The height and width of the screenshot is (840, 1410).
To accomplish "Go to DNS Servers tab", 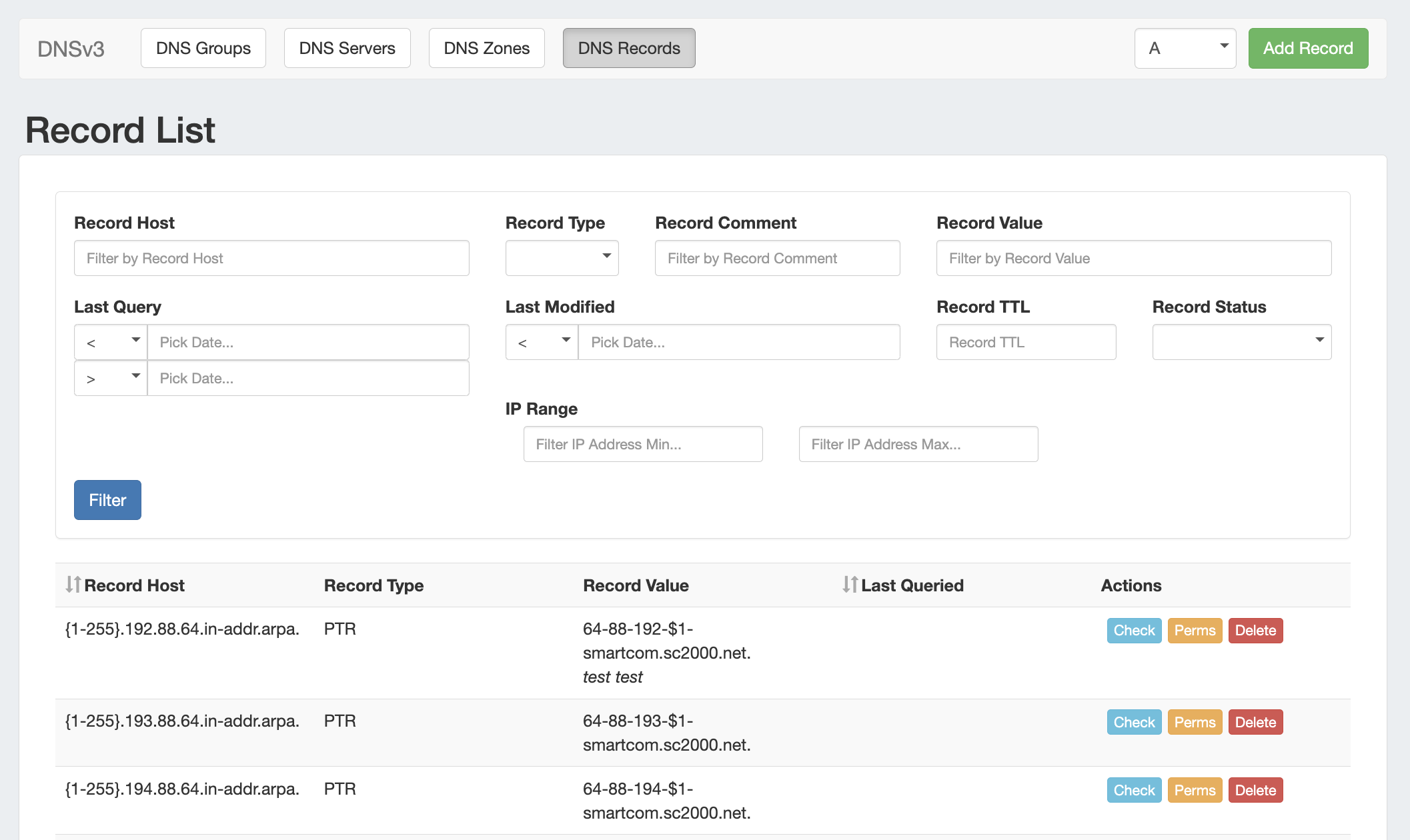I will pyautogui.click(x=347, y=48).
